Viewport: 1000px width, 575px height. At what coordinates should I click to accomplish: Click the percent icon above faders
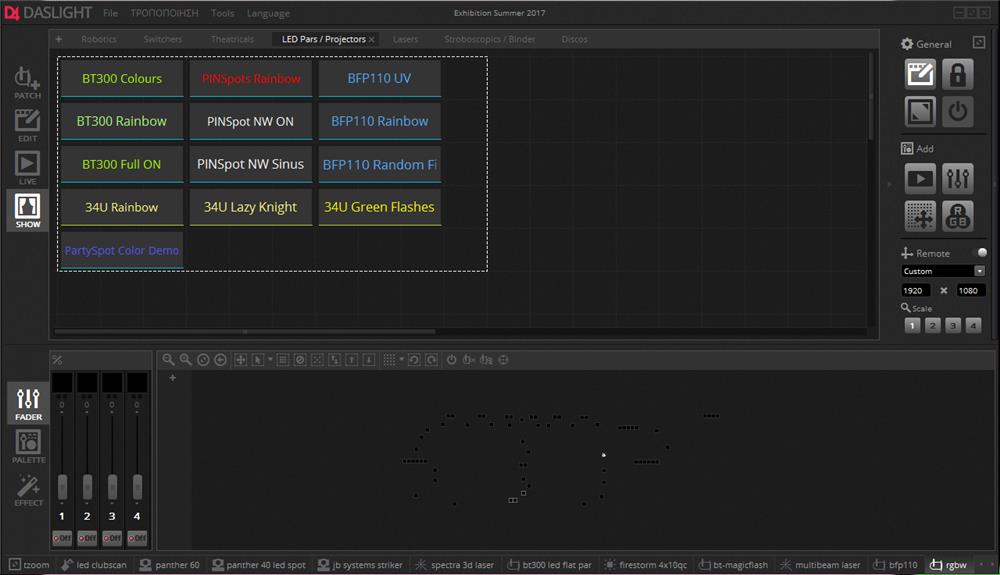point(57,360)
